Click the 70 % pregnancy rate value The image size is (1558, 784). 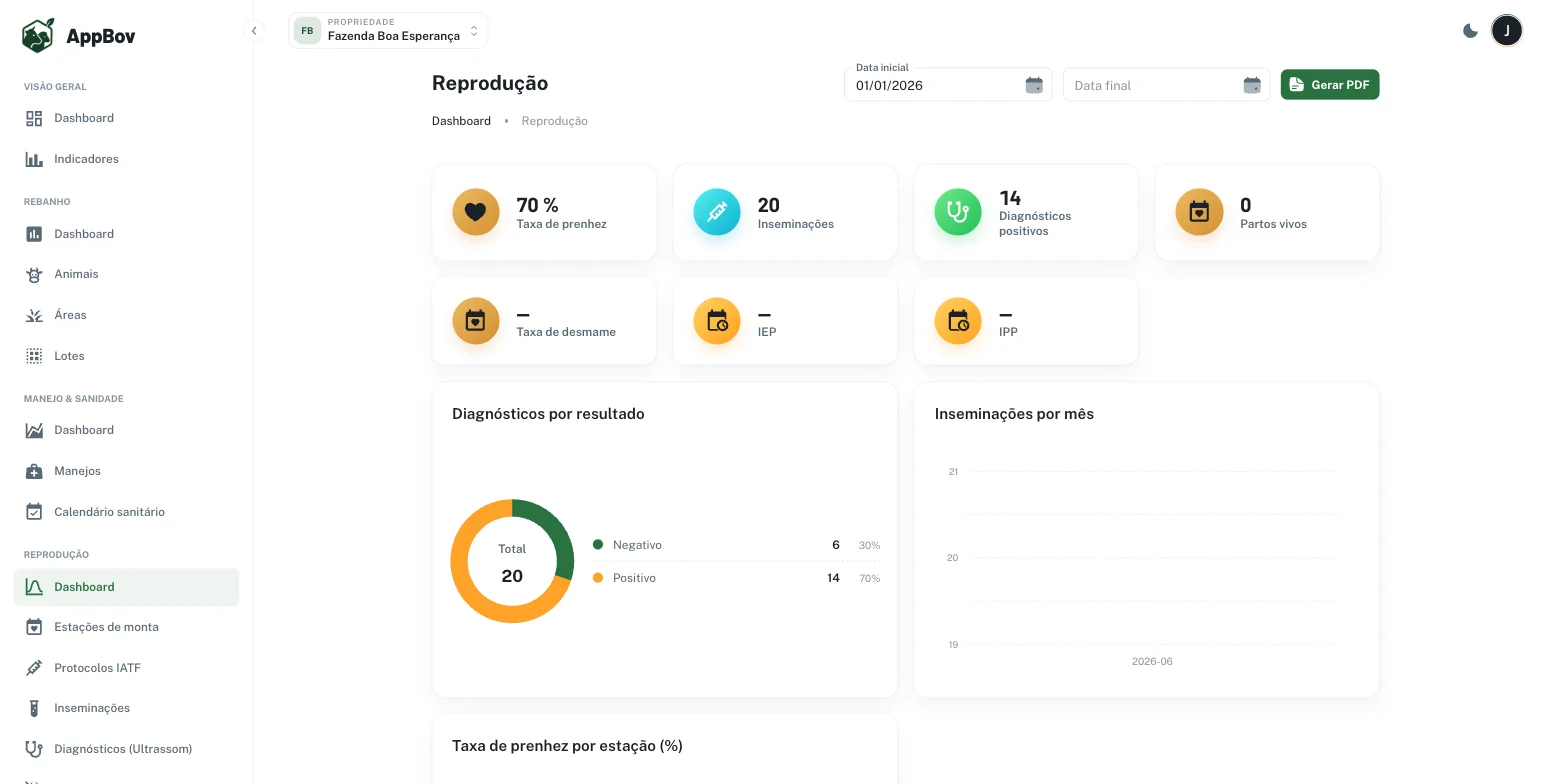(537, 205)
